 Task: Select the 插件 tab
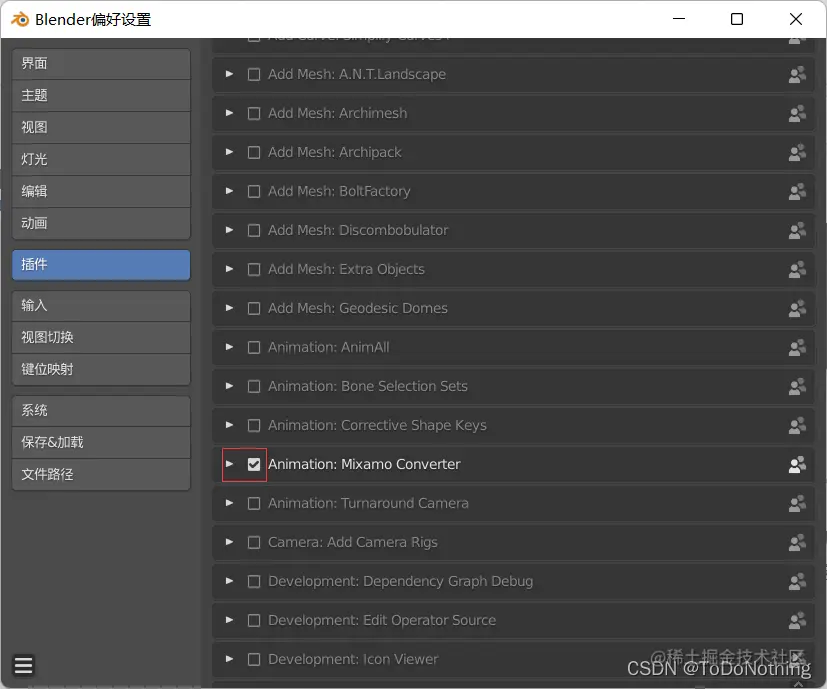click(101, 265)
